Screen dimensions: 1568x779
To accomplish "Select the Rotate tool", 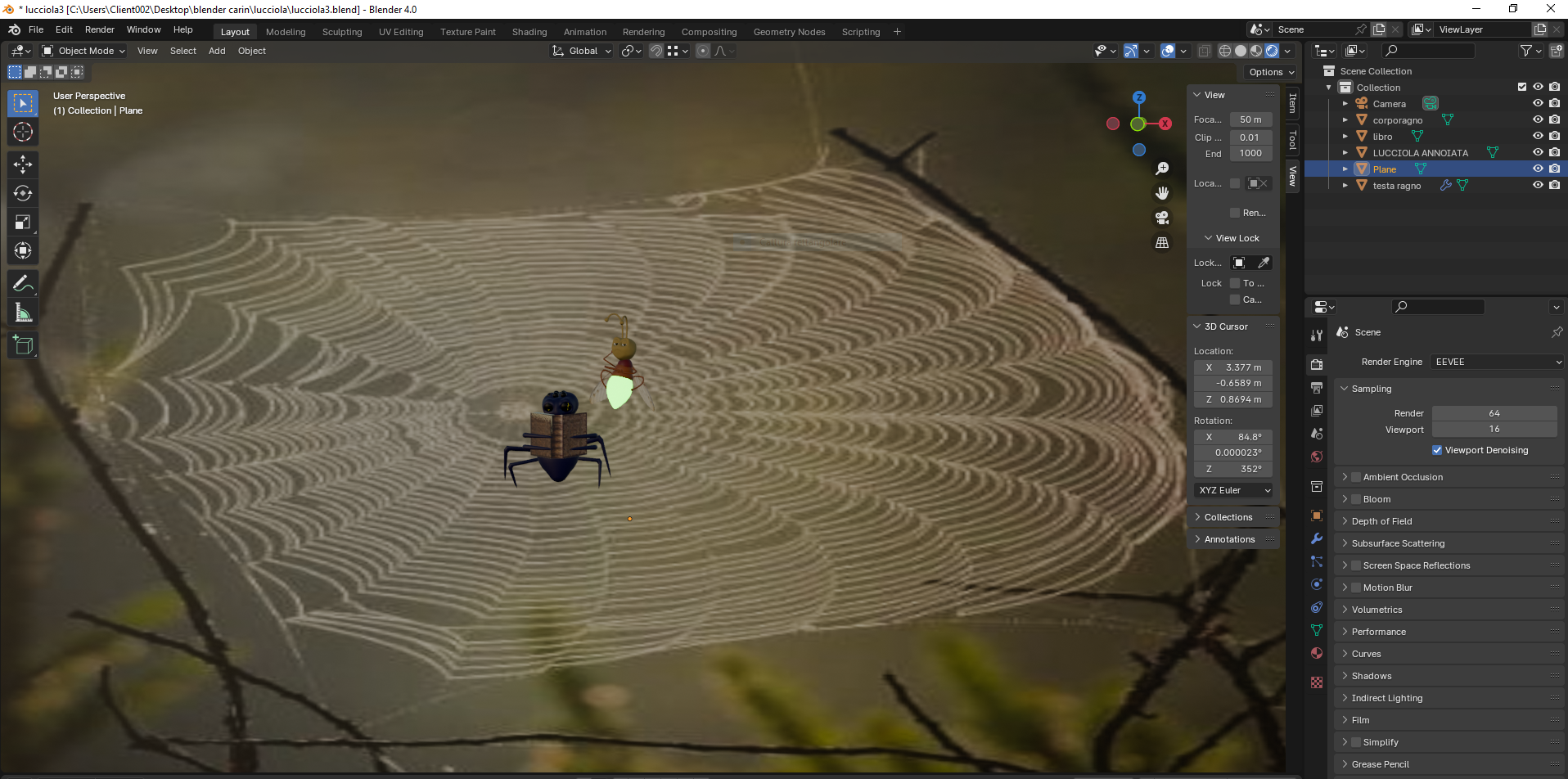I will [23, 193].
